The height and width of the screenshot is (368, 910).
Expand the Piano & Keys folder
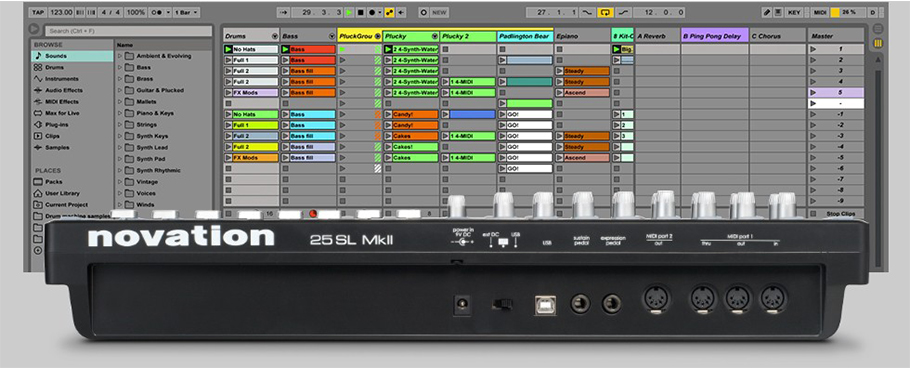(120, 113)
